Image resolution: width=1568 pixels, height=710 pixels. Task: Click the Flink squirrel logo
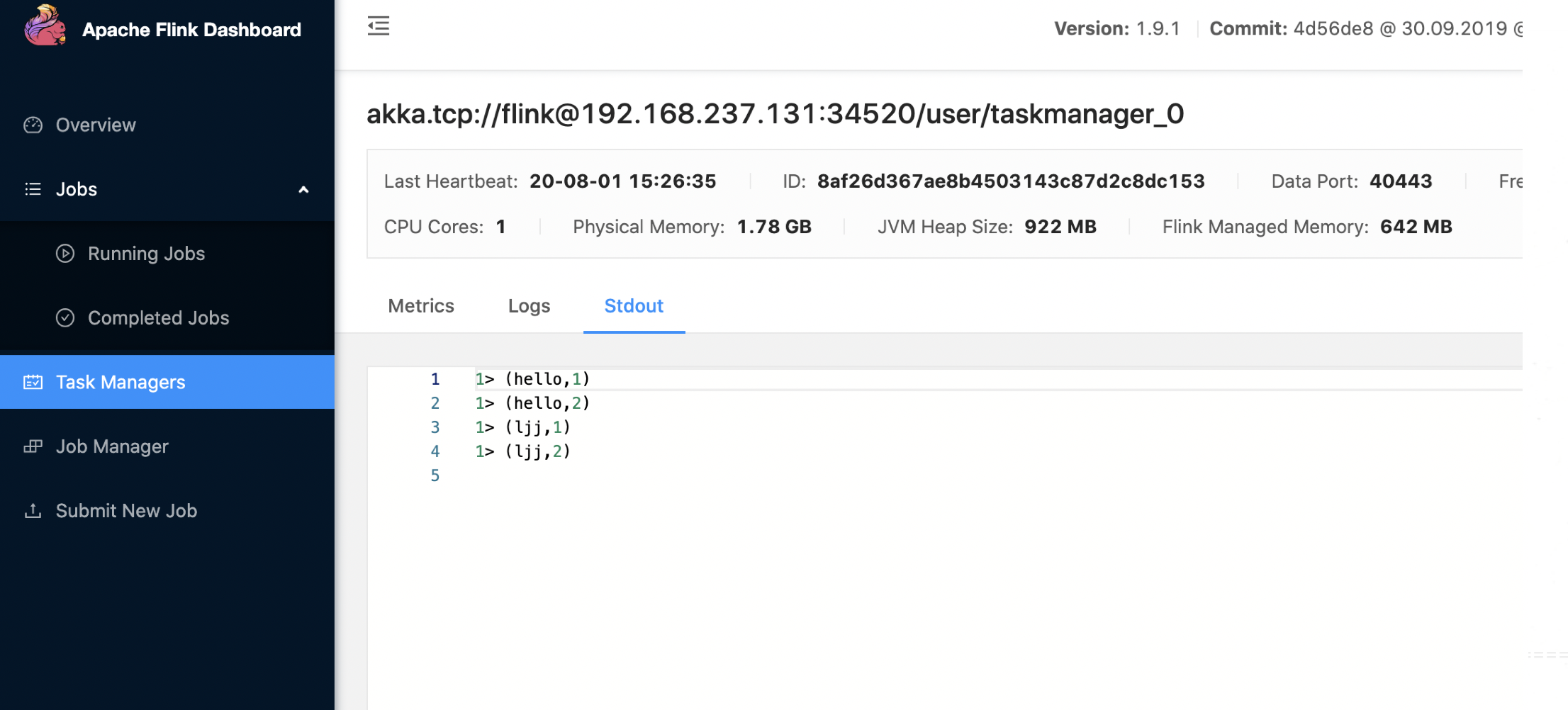(x=45, y=26)
